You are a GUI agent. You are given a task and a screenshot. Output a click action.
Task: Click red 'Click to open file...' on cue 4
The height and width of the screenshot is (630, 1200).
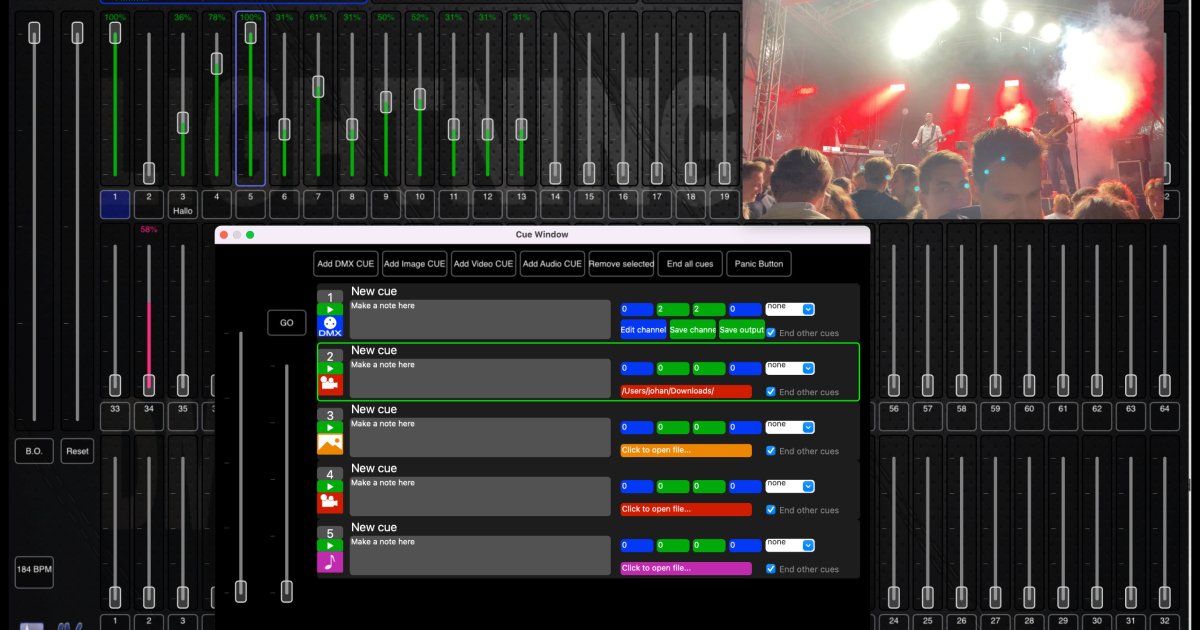tap(685, 509)
